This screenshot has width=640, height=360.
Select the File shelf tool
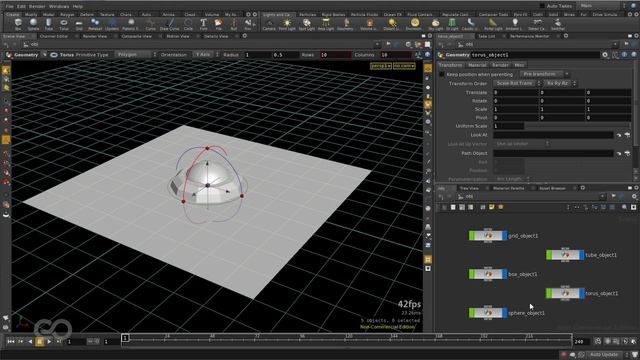(218, 24)
